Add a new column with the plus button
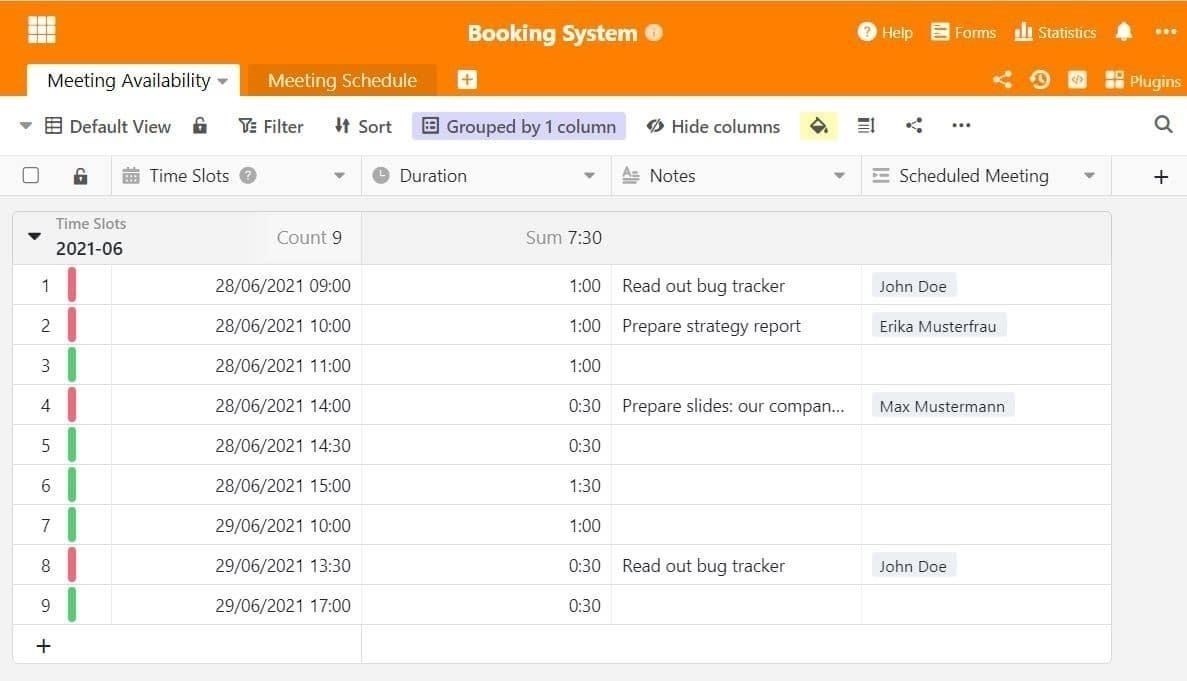Viewport: 1187px width, 681px height. tap(1161, 177)
